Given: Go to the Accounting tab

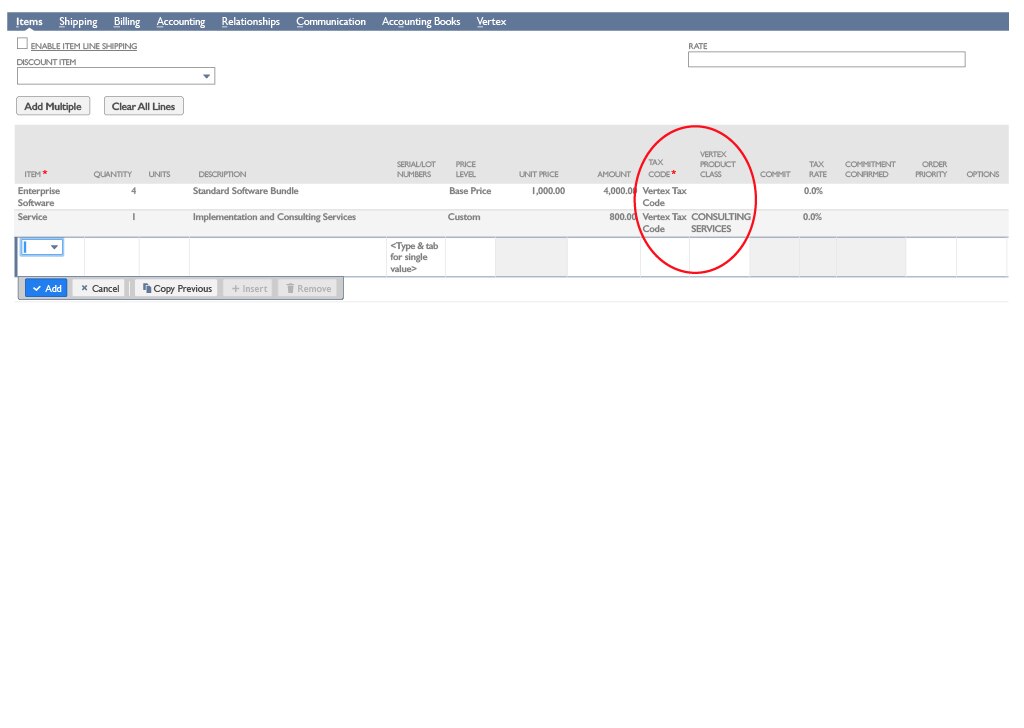Looking at the screenshot, I should click(180, 21).
